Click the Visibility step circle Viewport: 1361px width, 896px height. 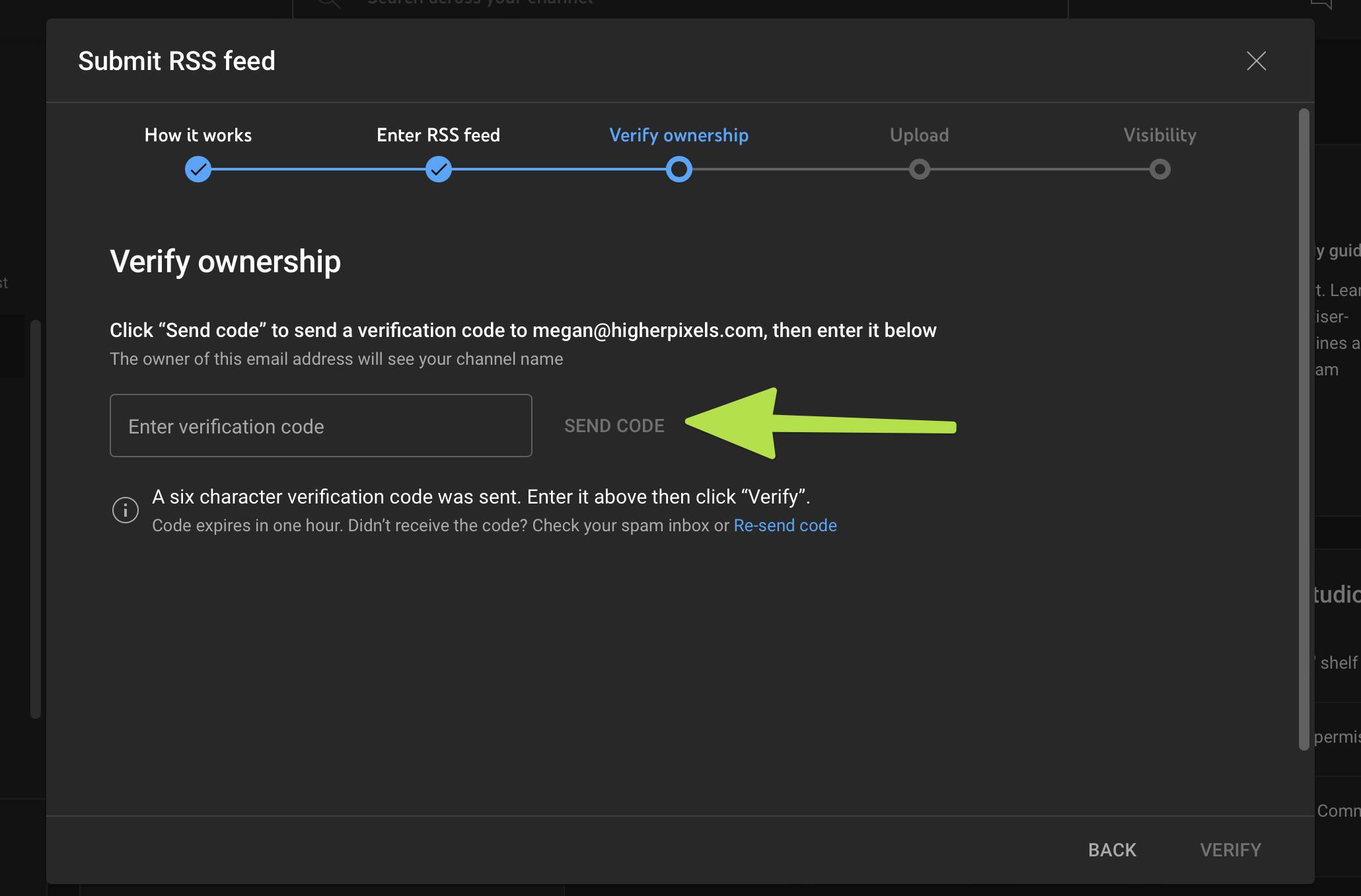pos(1159,169)
